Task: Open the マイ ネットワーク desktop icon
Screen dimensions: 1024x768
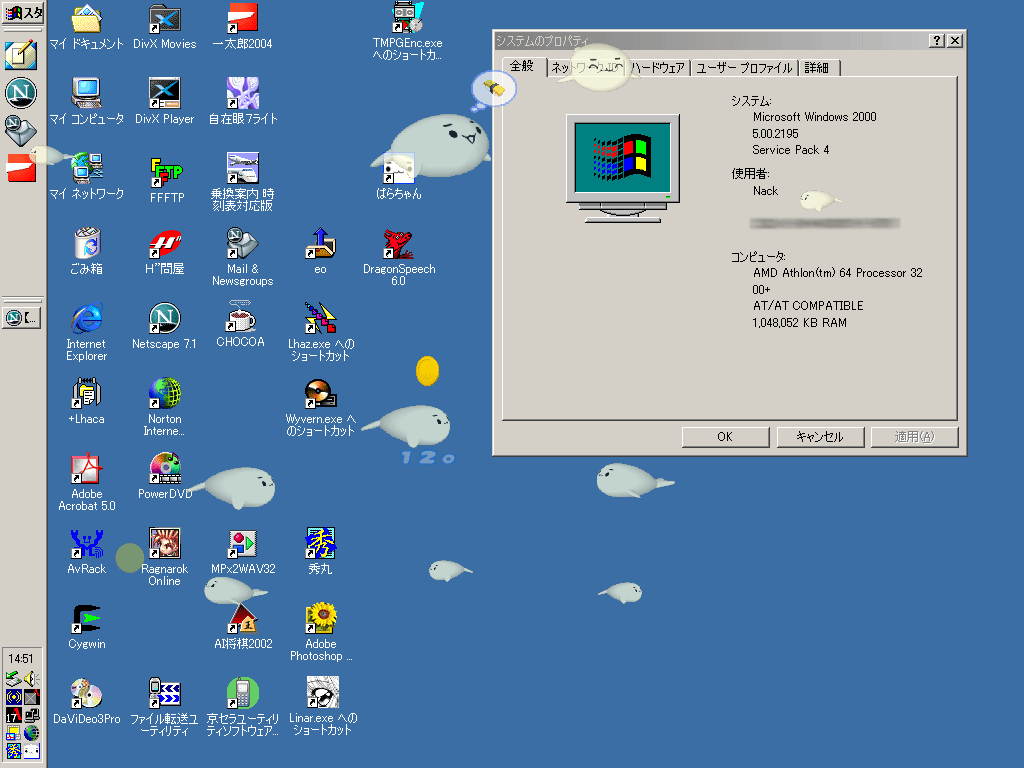Action: [x=86, y=176]
